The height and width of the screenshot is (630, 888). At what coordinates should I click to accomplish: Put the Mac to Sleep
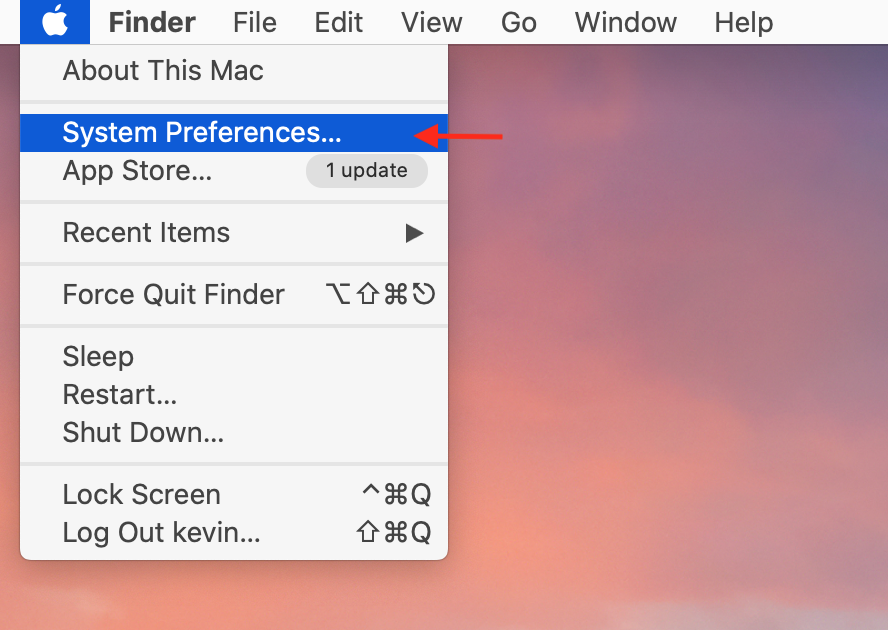pos(98,357)
